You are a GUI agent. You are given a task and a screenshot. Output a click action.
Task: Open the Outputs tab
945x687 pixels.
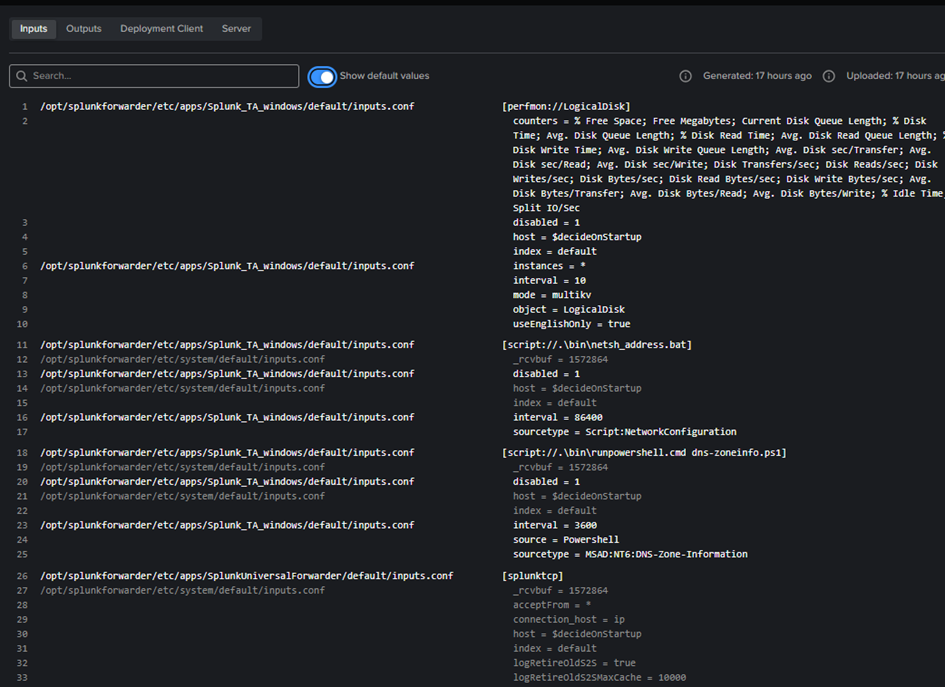coord(84,29)
